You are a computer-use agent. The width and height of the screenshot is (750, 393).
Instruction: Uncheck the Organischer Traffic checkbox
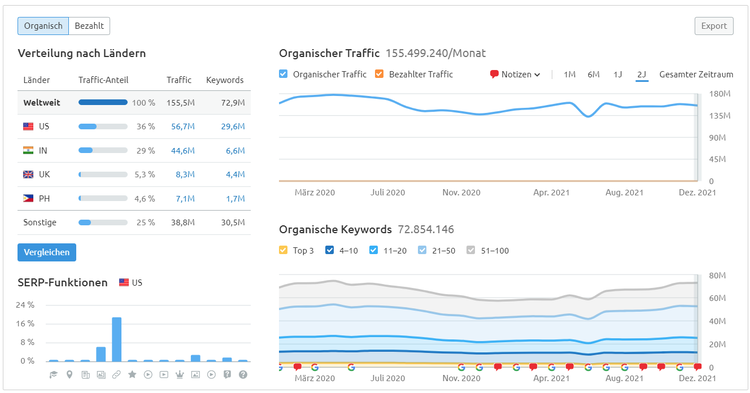click(x=283, y=74)
